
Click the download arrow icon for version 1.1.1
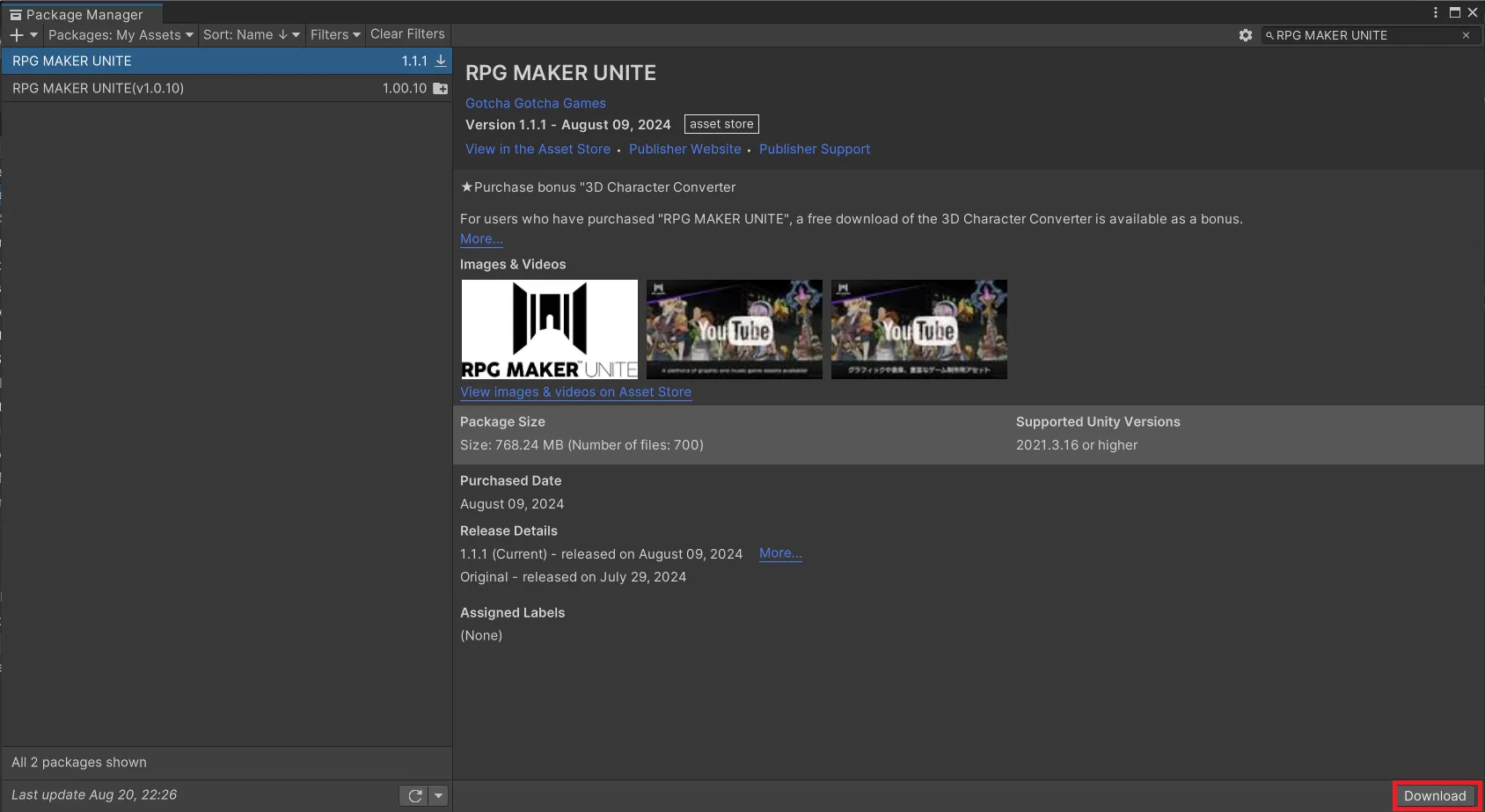441,61
